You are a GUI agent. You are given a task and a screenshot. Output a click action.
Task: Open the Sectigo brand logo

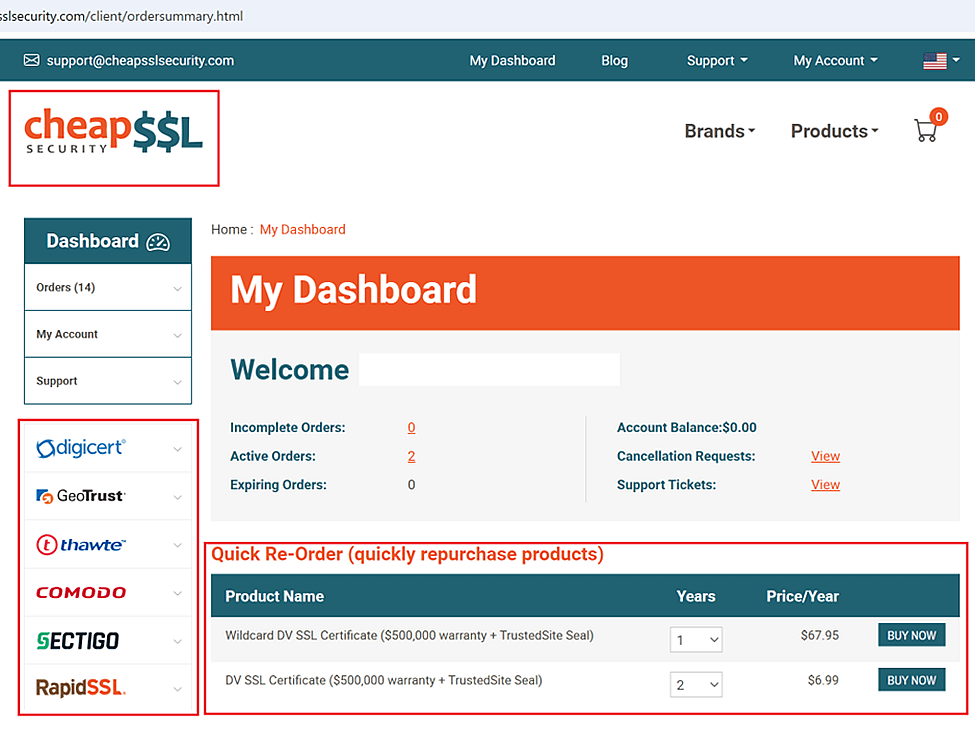(78, 641)
